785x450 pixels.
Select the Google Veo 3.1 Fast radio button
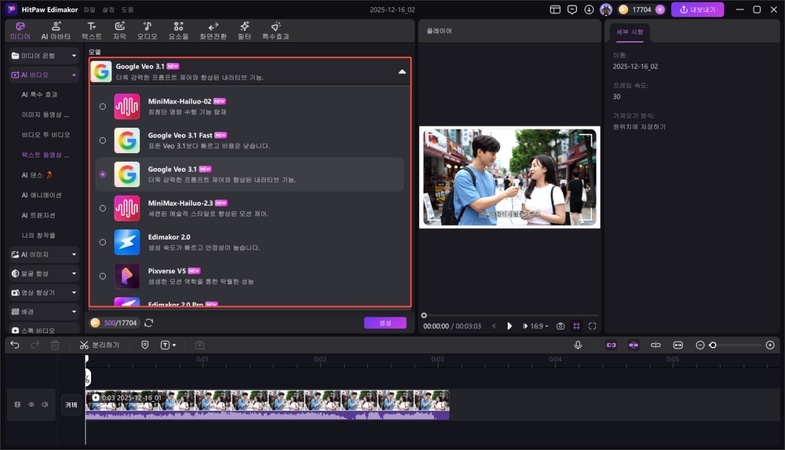coord(103,141)
